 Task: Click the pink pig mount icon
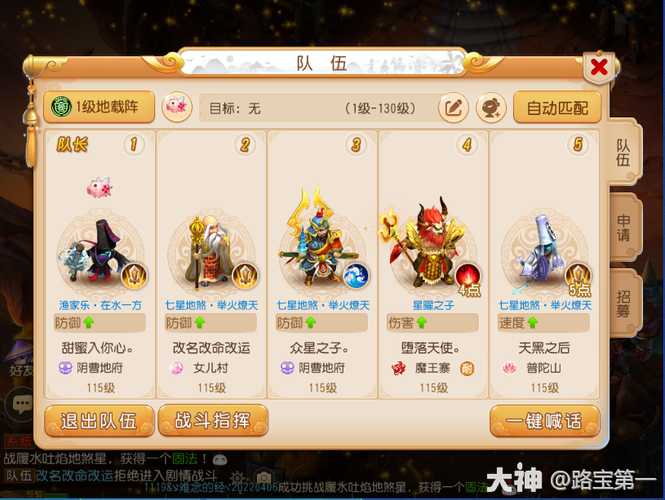(x=177, y=106)
